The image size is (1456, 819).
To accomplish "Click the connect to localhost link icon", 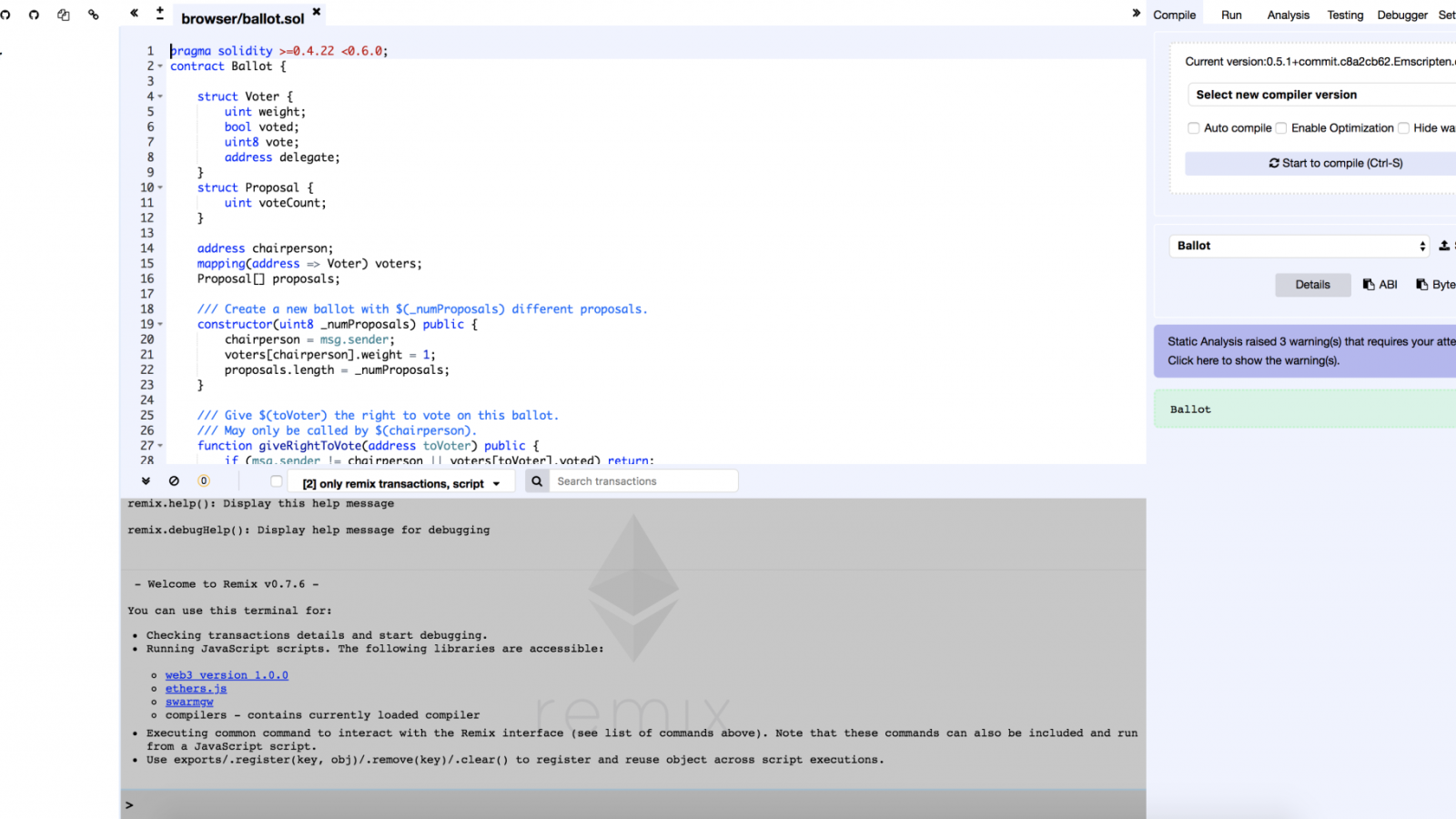I will [x=94, y=15].
